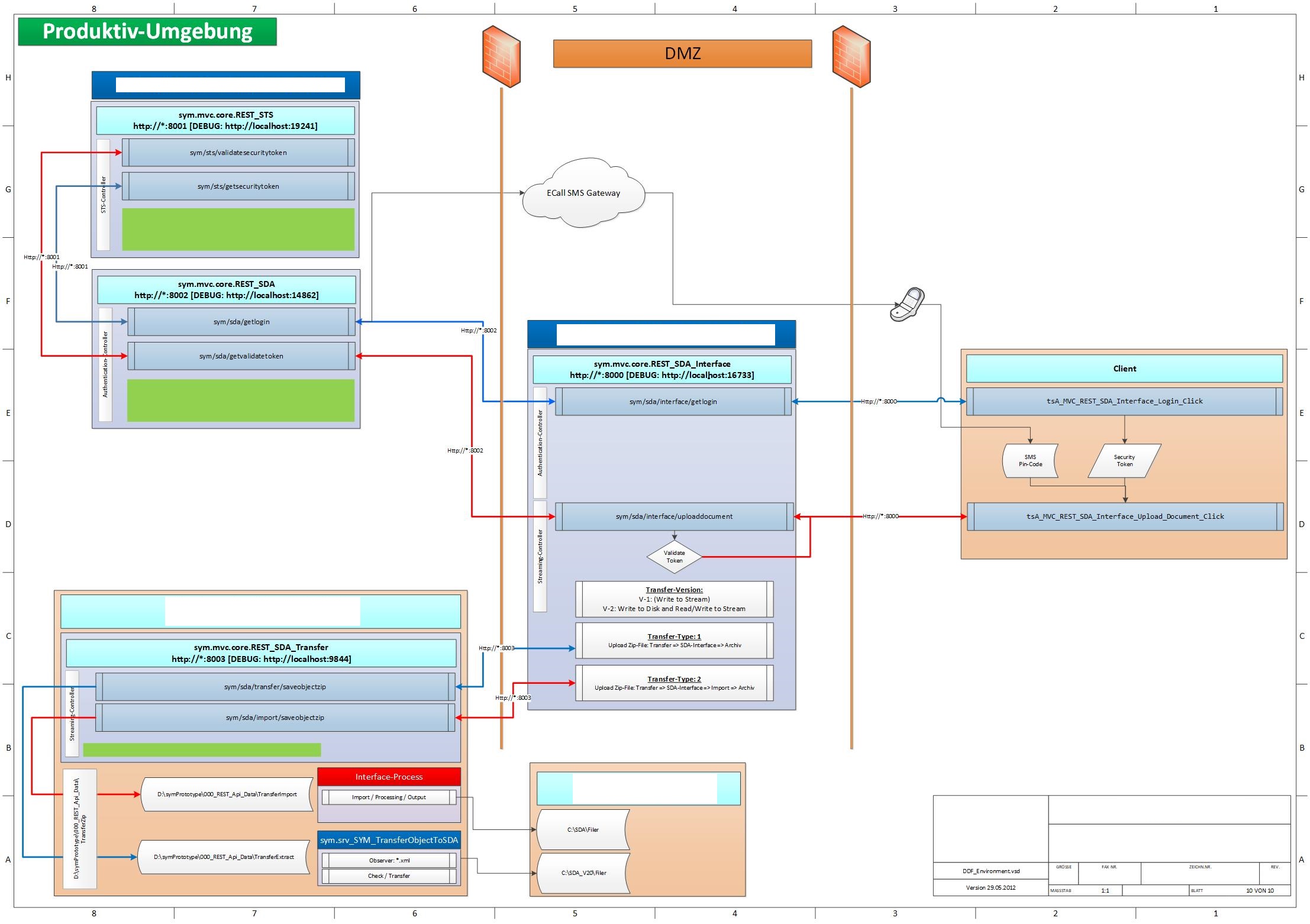1310x924 pixels.
Task: Click the Client header box
Action: pyautogui.click(x=1125, y=369)
